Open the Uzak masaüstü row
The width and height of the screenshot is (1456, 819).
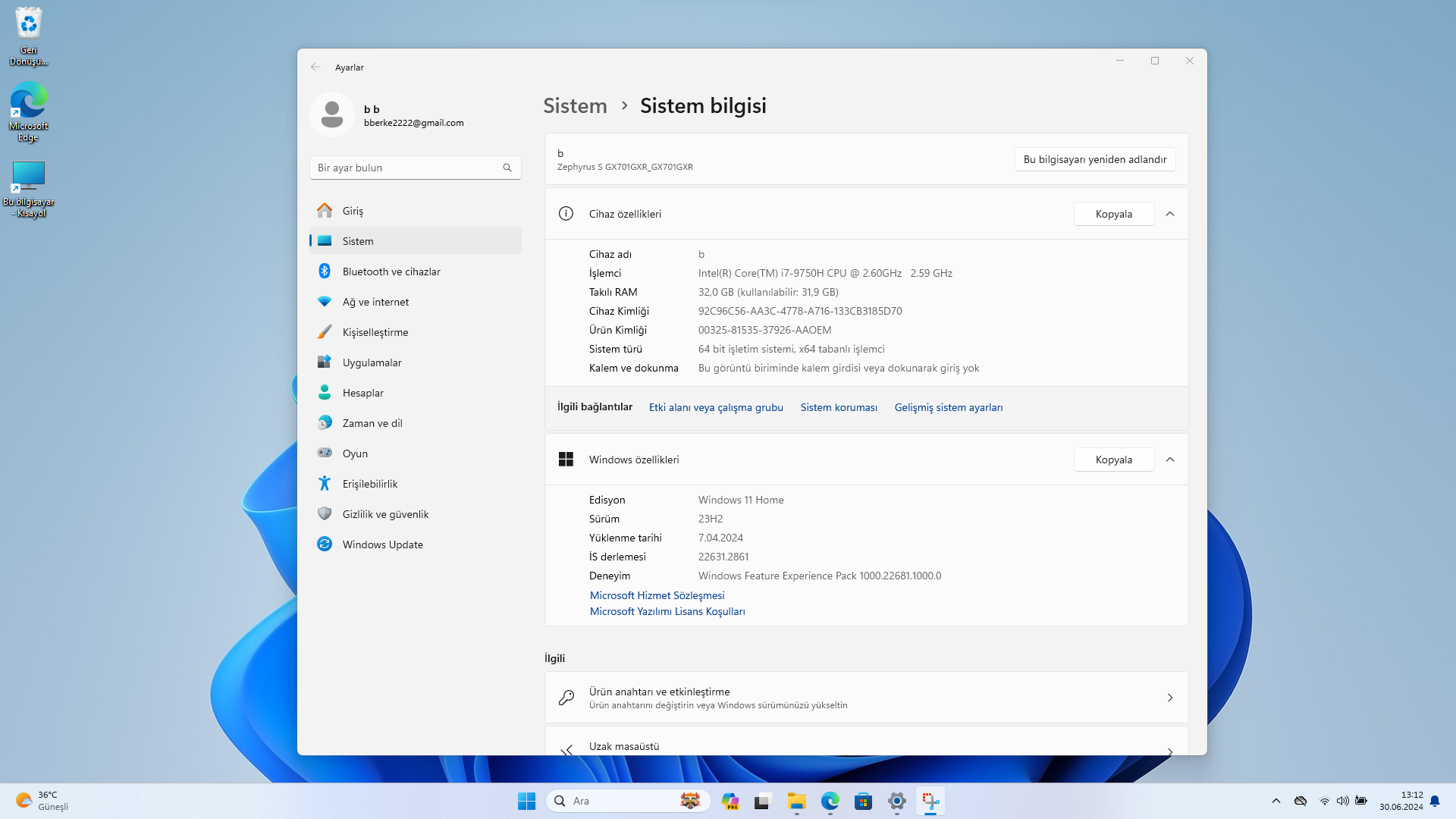(866, 741)
